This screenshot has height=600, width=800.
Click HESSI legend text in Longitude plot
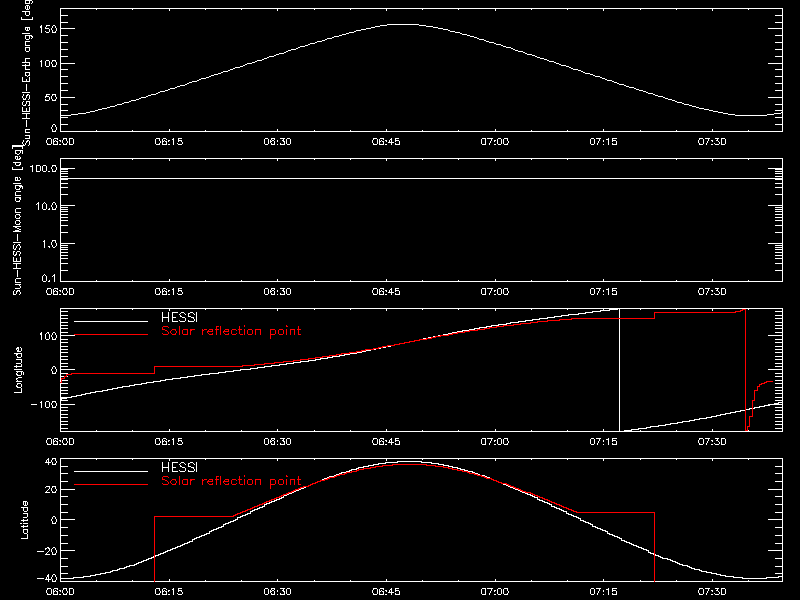(179, 317)
